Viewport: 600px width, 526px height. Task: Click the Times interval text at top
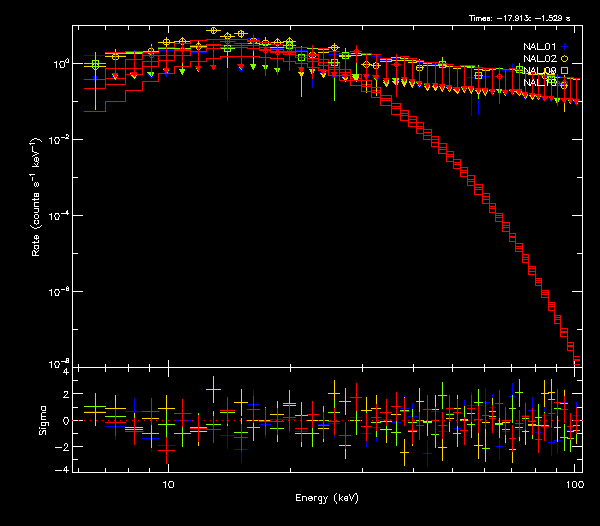click(525, 18)
